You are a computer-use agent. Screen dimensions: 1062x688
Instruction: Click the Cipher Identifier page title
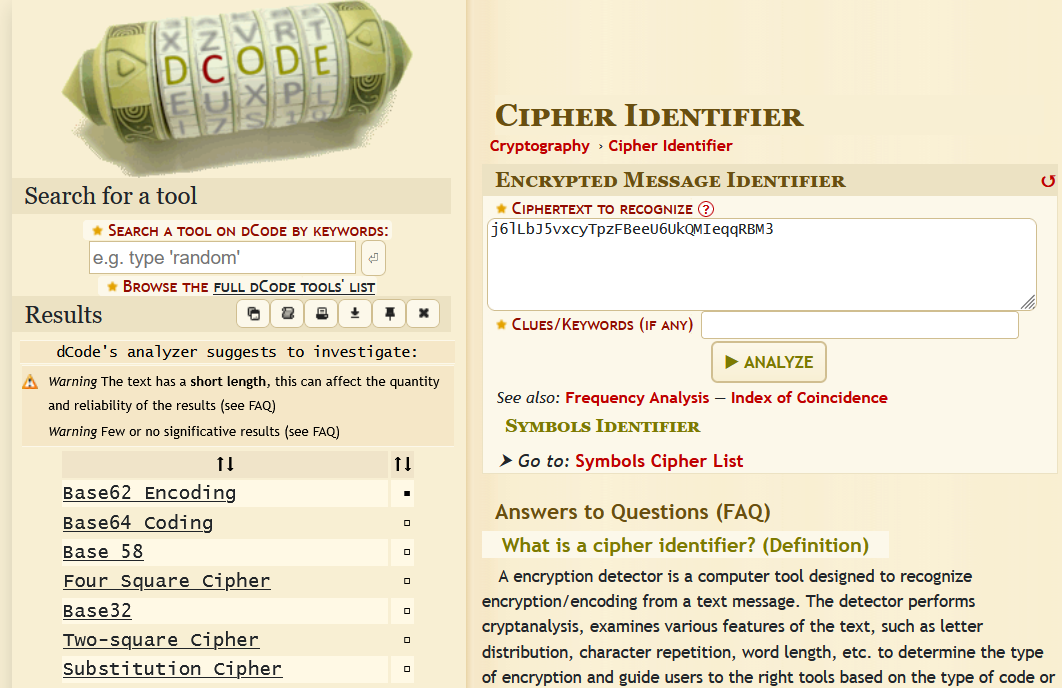click(650, 116)
